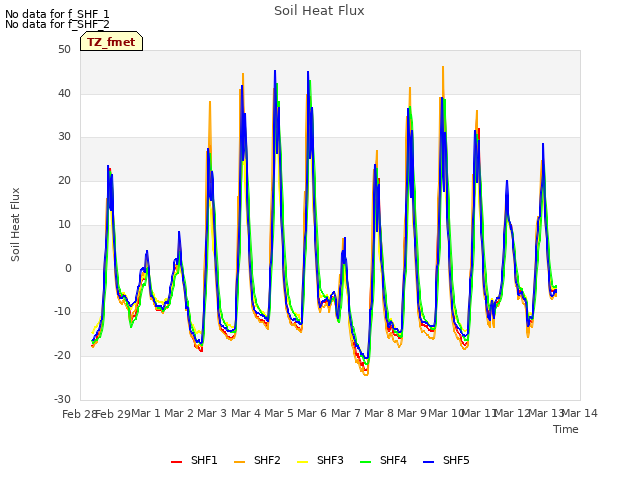The image size is (640, 480).
Task: Click the y-axis tick label 30
Action: pos(64,137)
